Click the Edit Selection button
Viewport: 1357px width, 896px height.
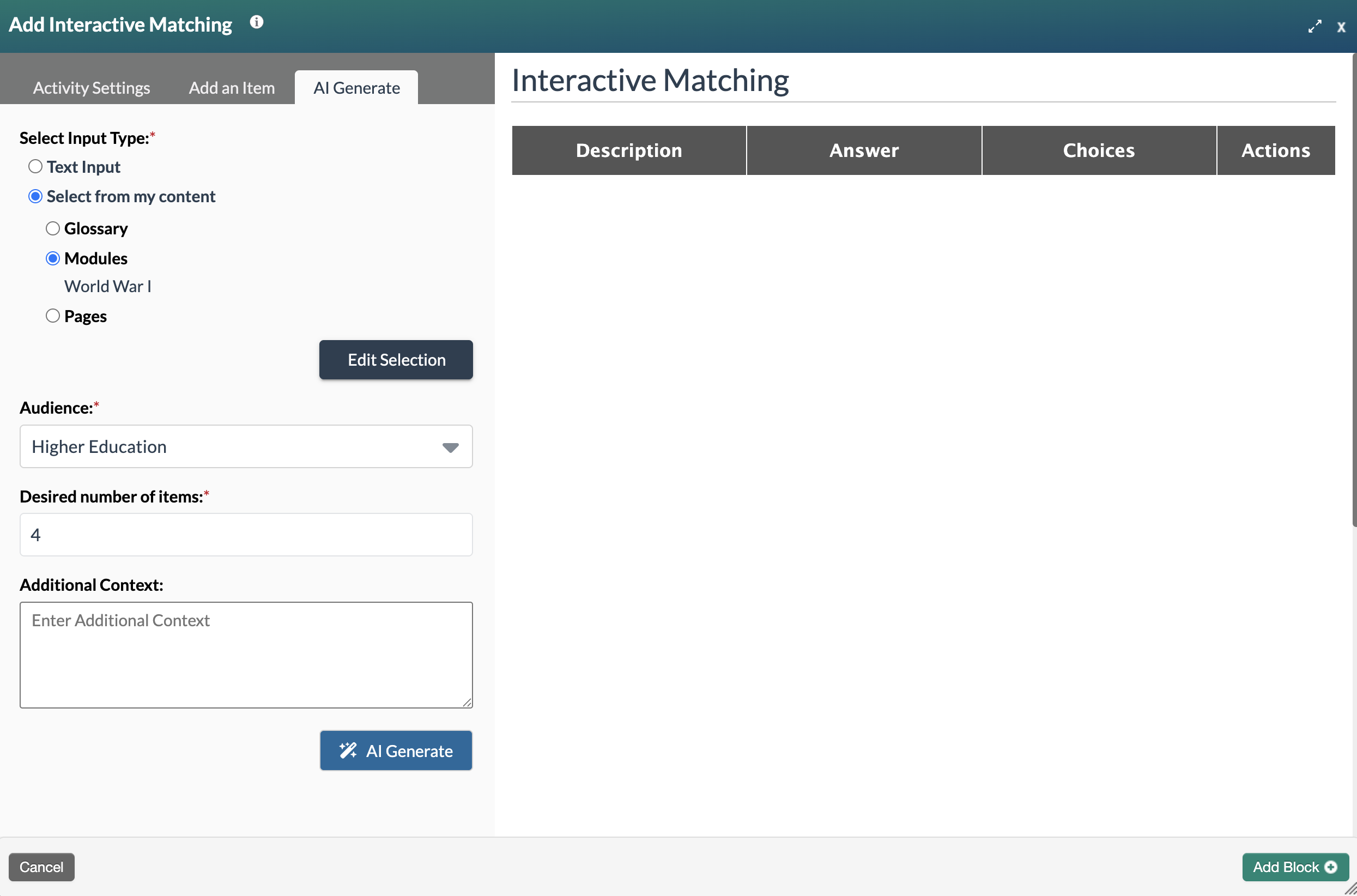coord(396,359)
